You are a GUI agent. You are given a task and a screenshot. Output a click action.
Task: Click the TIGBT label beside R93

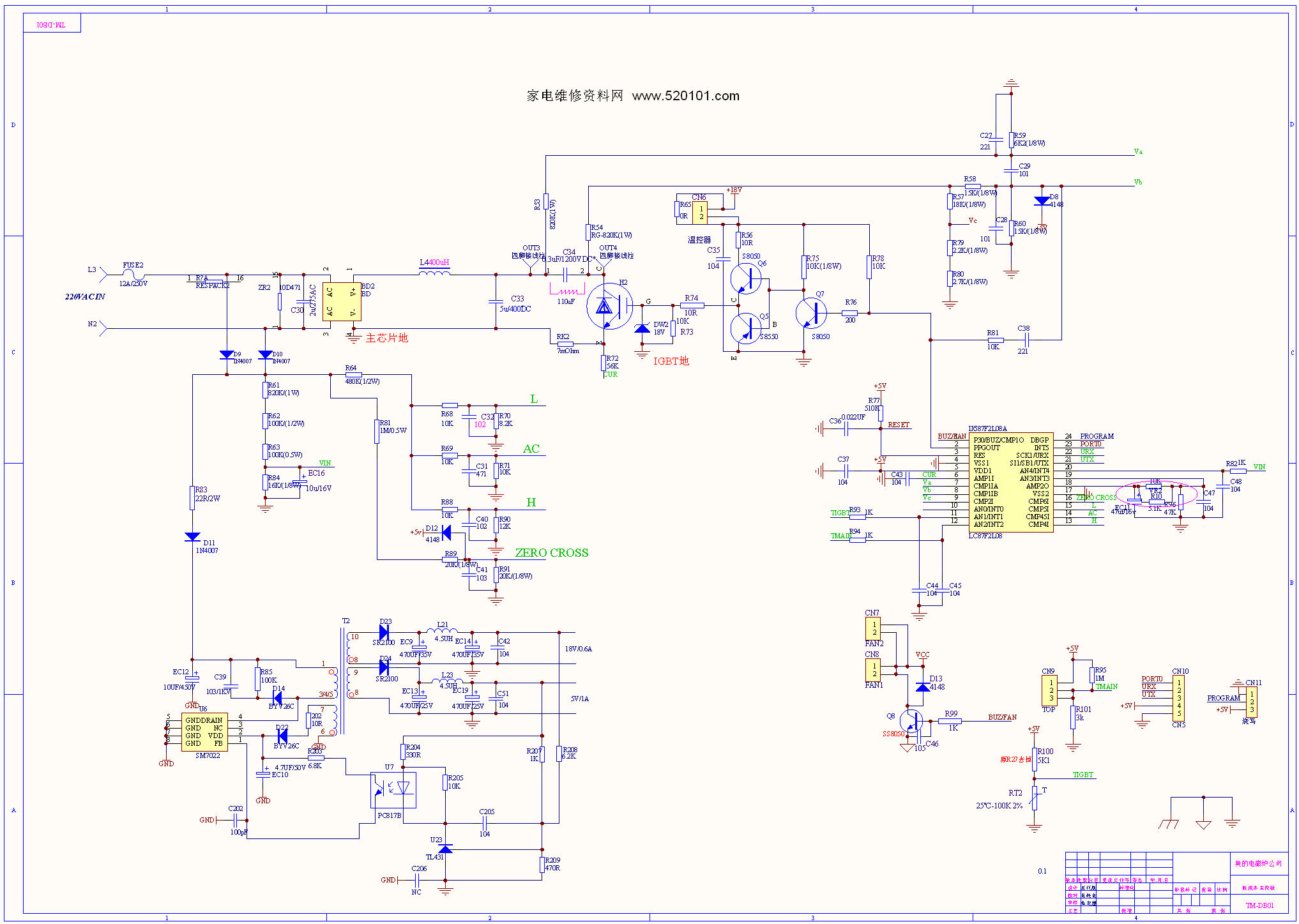tap(840, 513)
